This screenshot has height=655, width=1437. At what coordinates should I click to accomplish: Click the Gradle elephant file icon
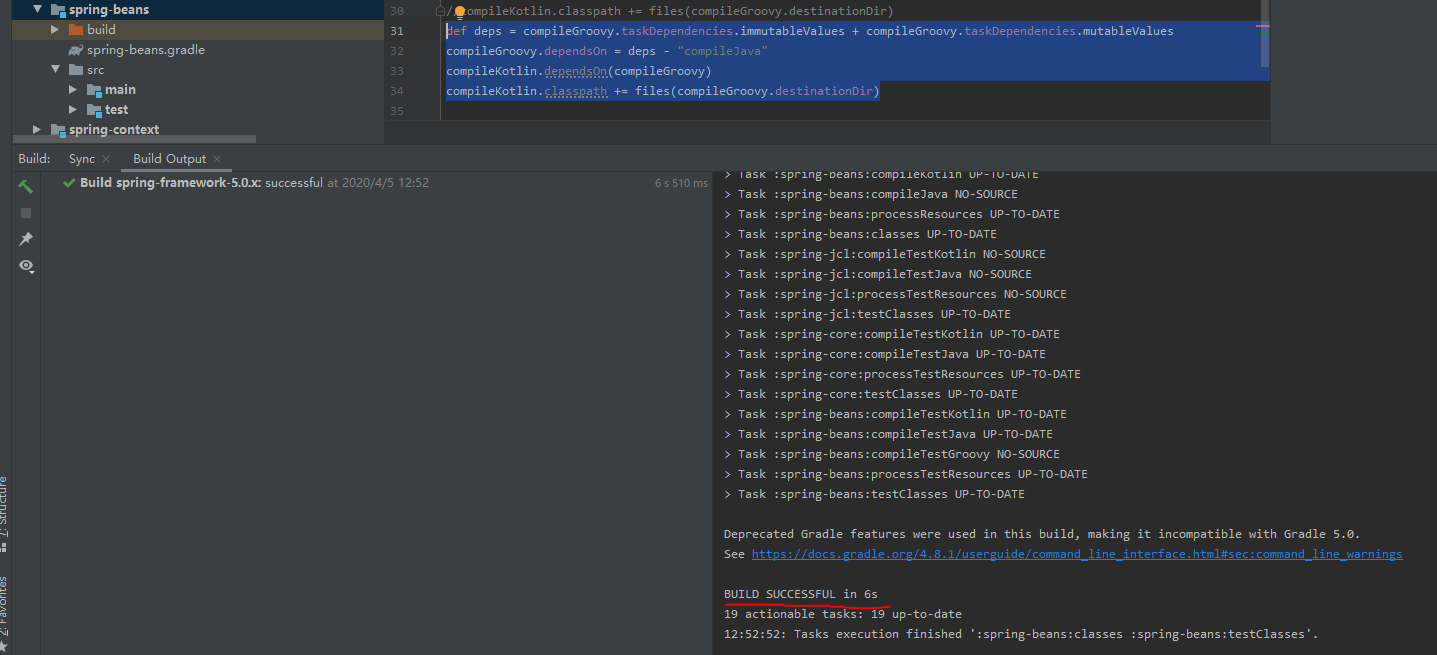coord(76,50)
